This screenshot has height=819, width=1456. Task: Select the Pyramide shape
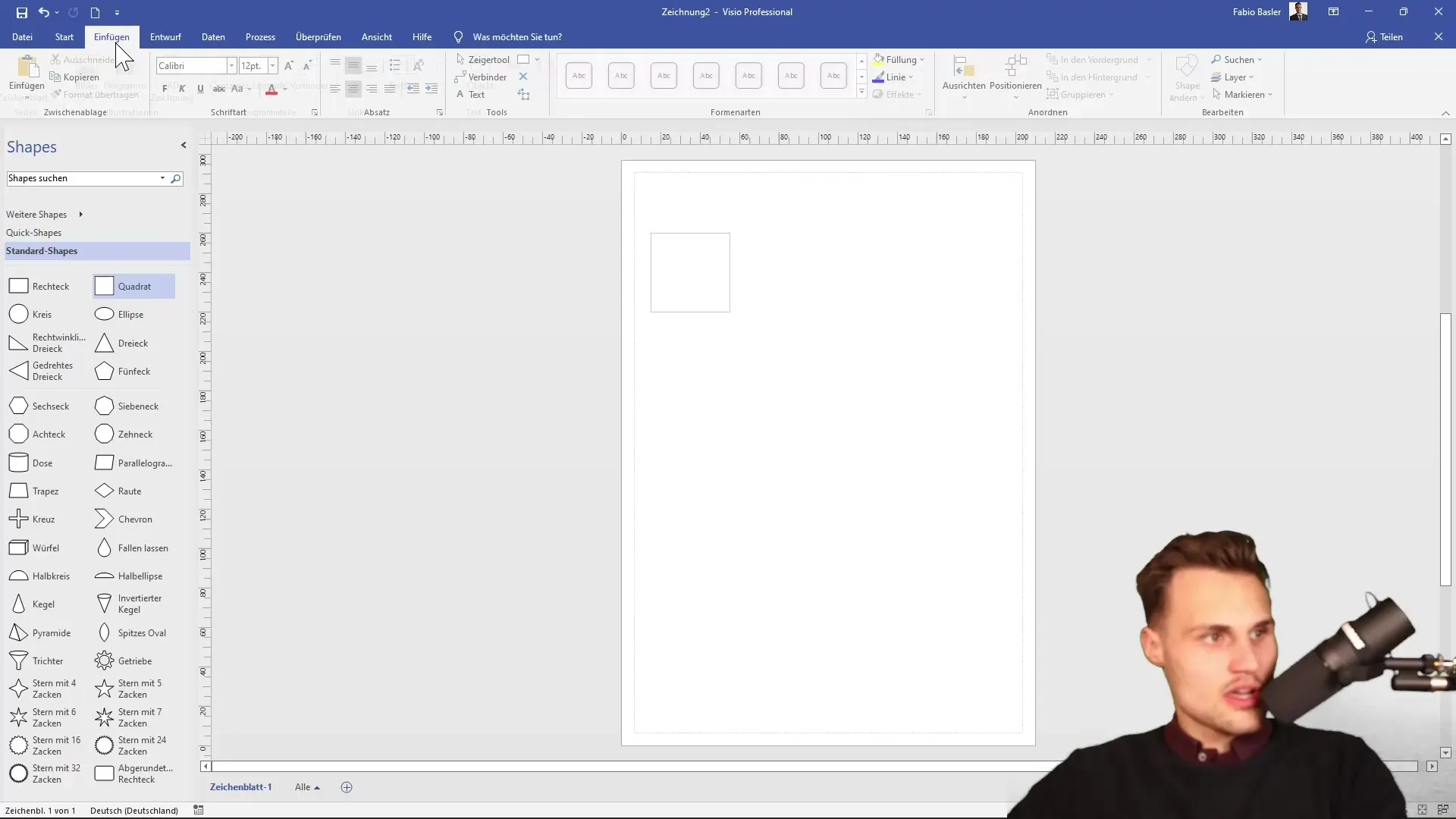(39, 632)
